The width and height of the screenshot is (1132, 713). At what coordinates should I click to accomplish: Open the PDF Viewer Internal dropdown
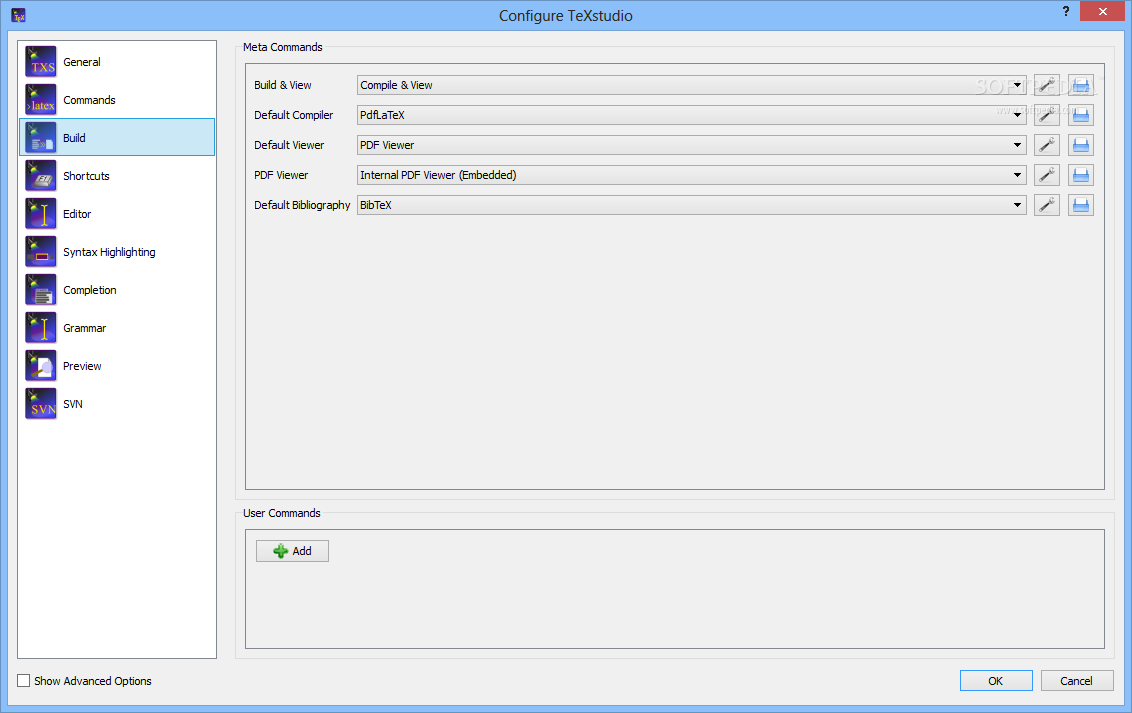pos(692,175)
